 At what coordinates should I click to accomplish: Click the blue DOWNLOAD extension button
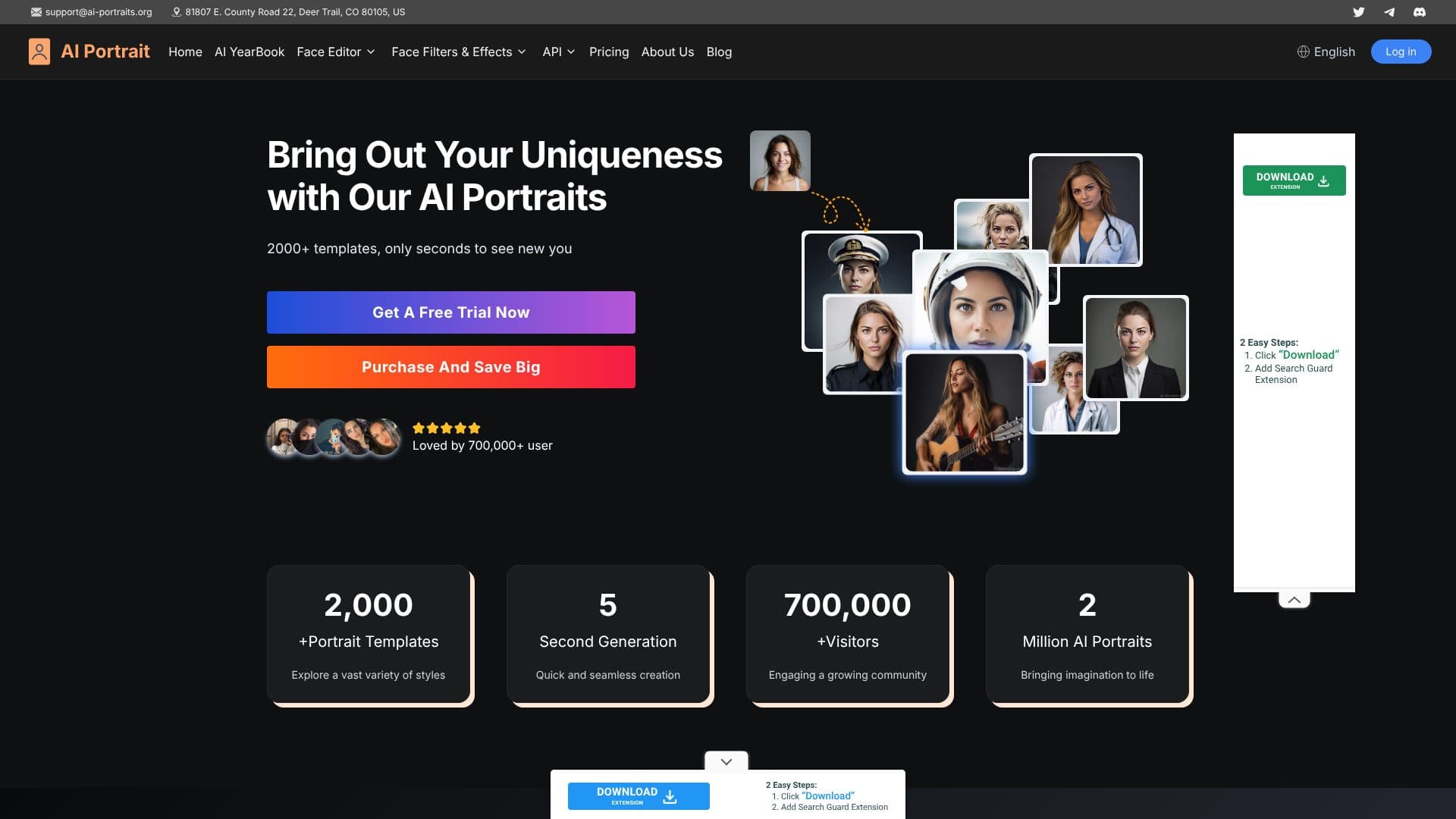639,796
